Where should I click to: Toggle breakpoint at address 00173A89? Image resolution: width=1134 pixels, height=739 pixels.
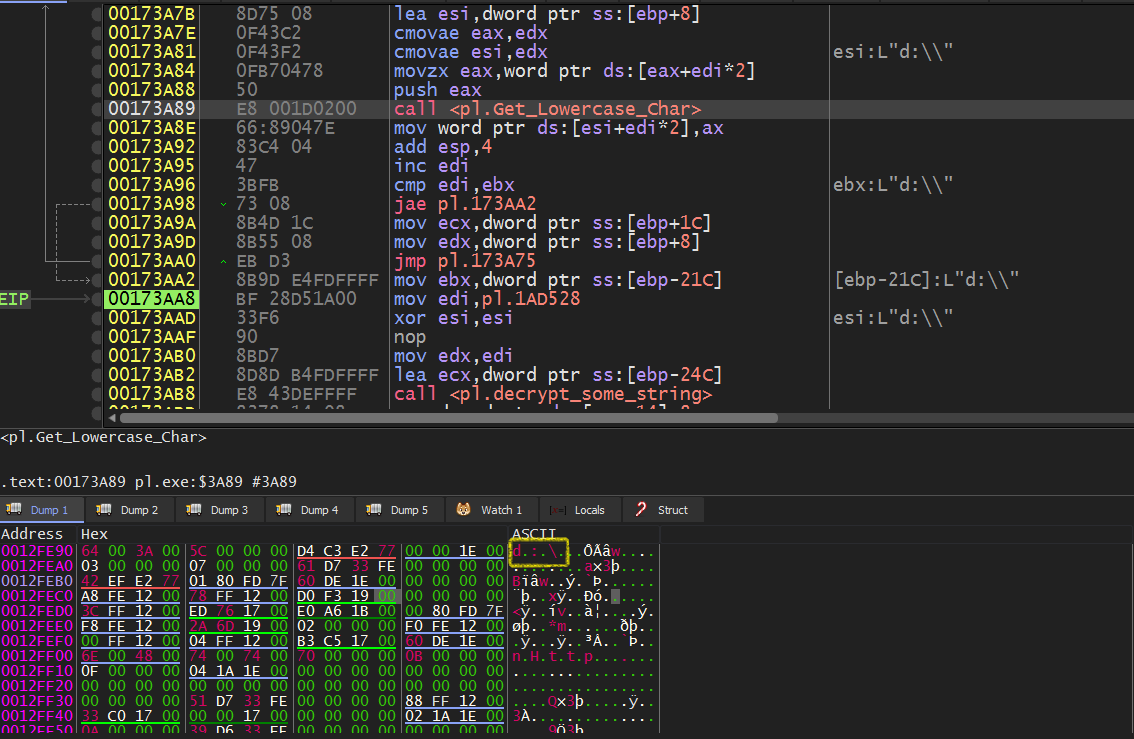[x=96, y=108]
